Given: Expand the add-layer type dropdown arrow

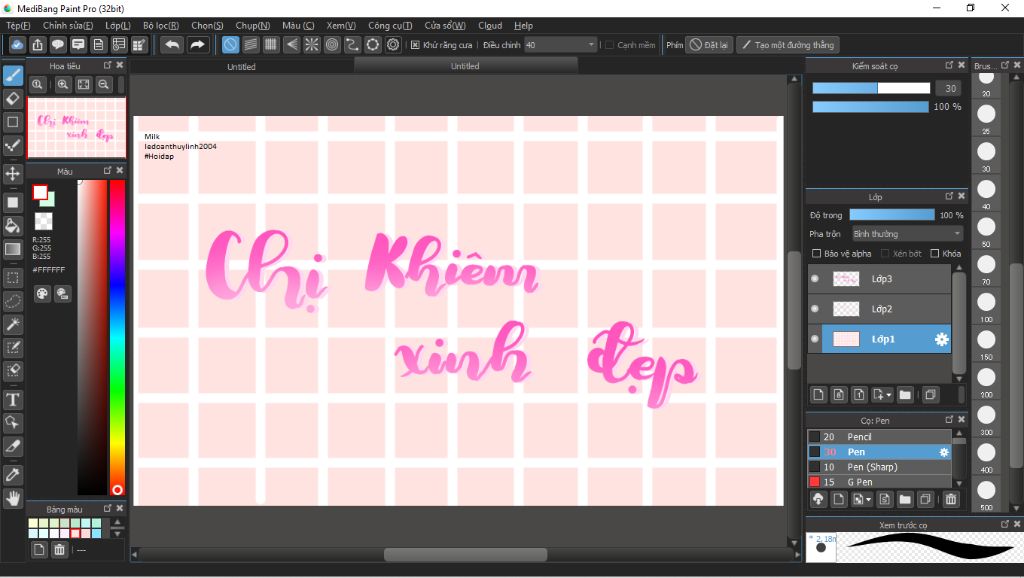Looking at the screenshot, I should tap(889, 395).
